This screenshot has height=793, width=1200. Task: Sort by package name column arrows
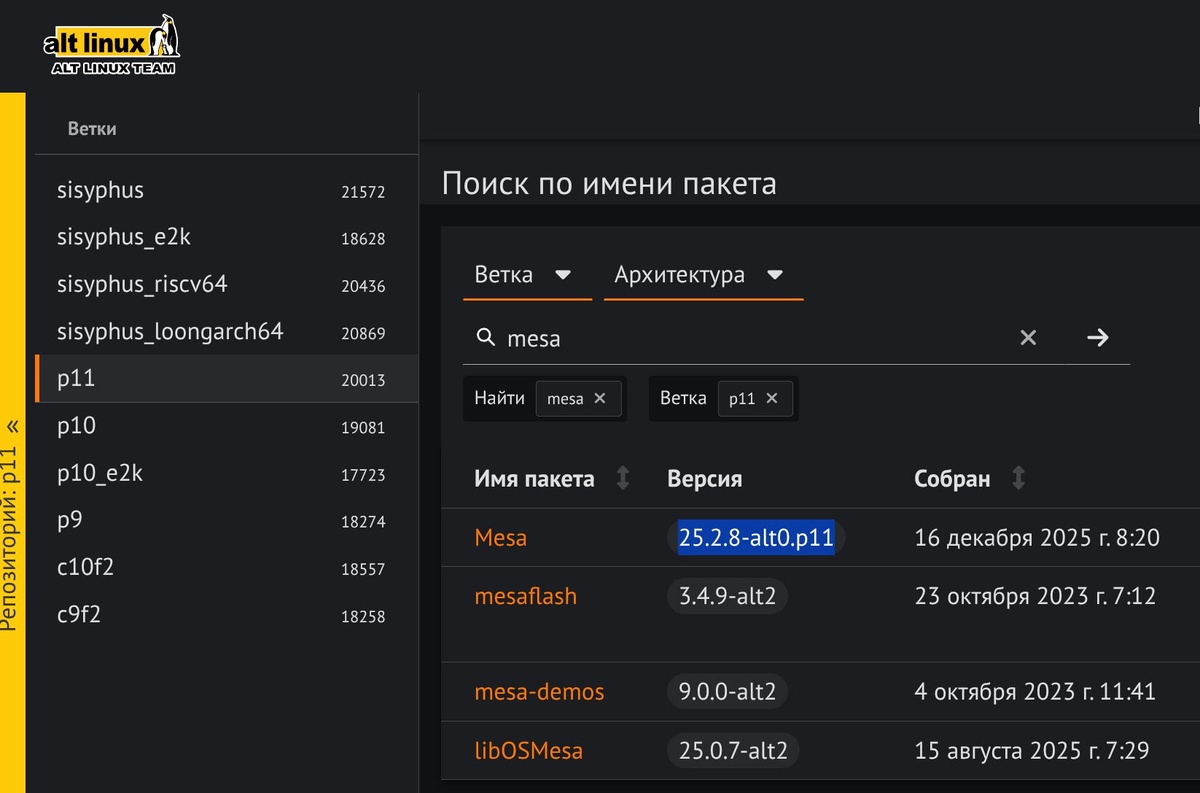[x=623, y=479]
